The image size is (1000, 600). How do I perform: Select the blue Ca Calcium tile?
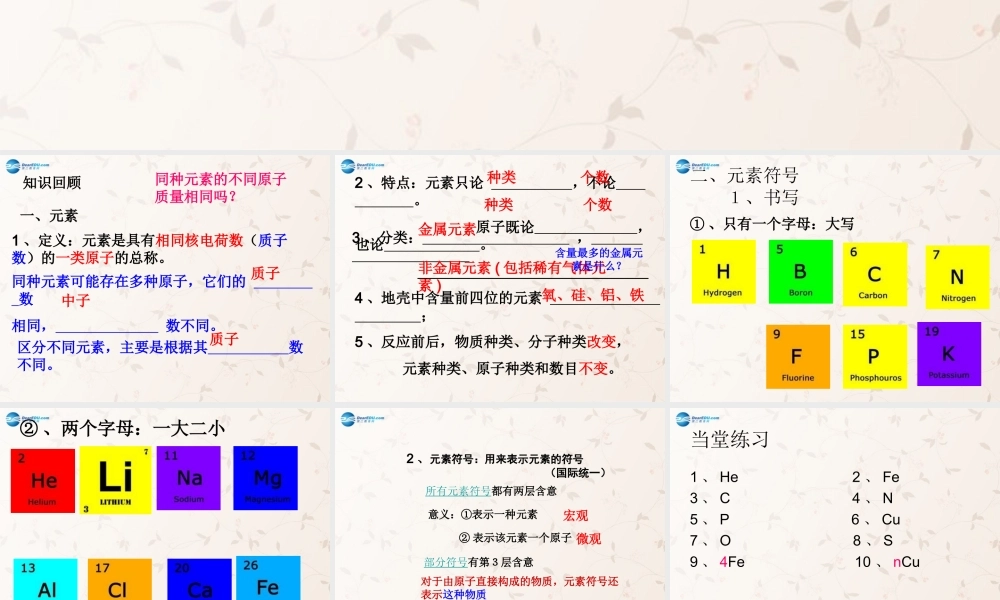[198, 578]
